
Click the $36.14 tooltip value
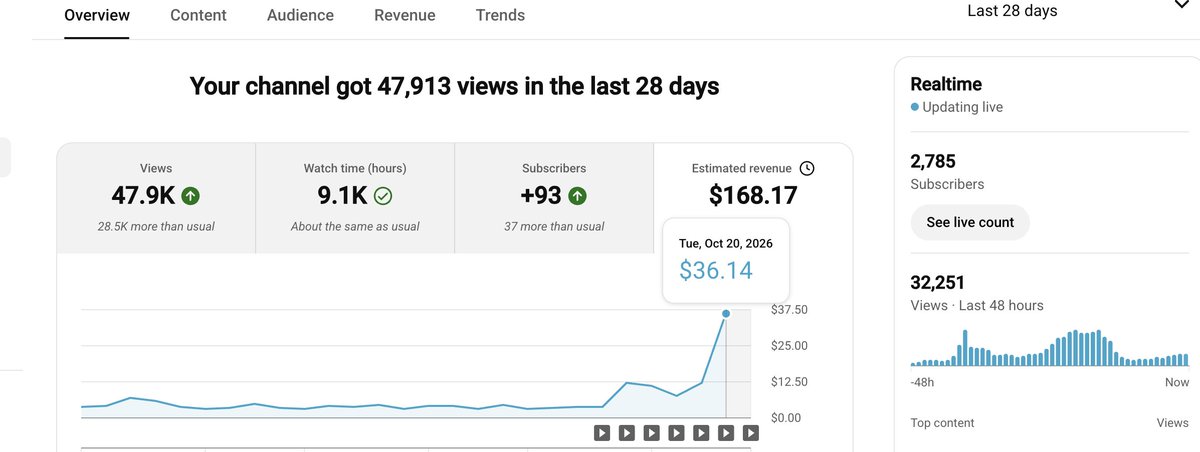(x=716, y=270)
